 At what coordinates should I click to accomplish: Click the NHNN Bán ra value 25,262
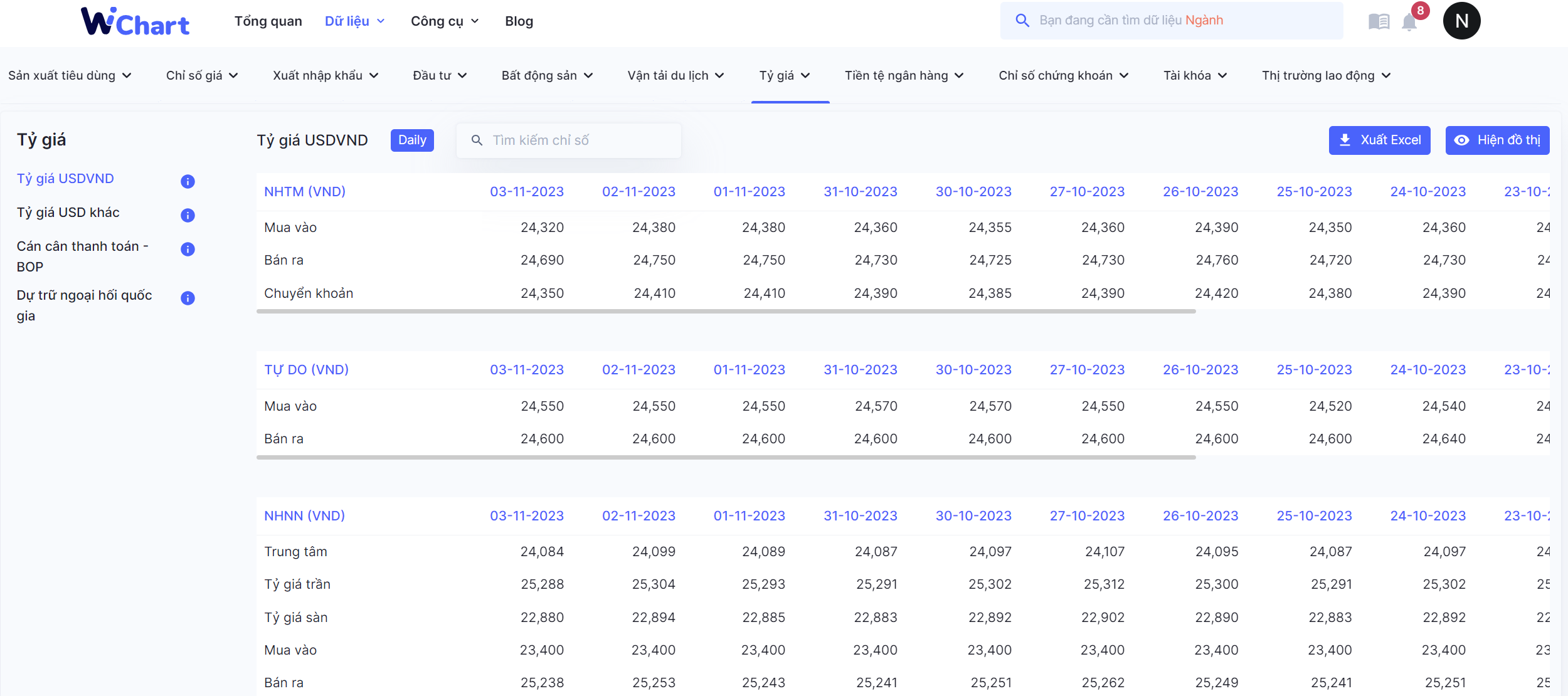(1103, 683)
